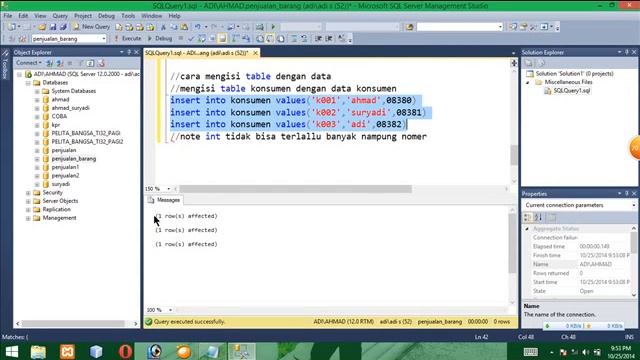
Task: Collapse the ADI\AHMAD server node
Action: click(x=19, y=74)
